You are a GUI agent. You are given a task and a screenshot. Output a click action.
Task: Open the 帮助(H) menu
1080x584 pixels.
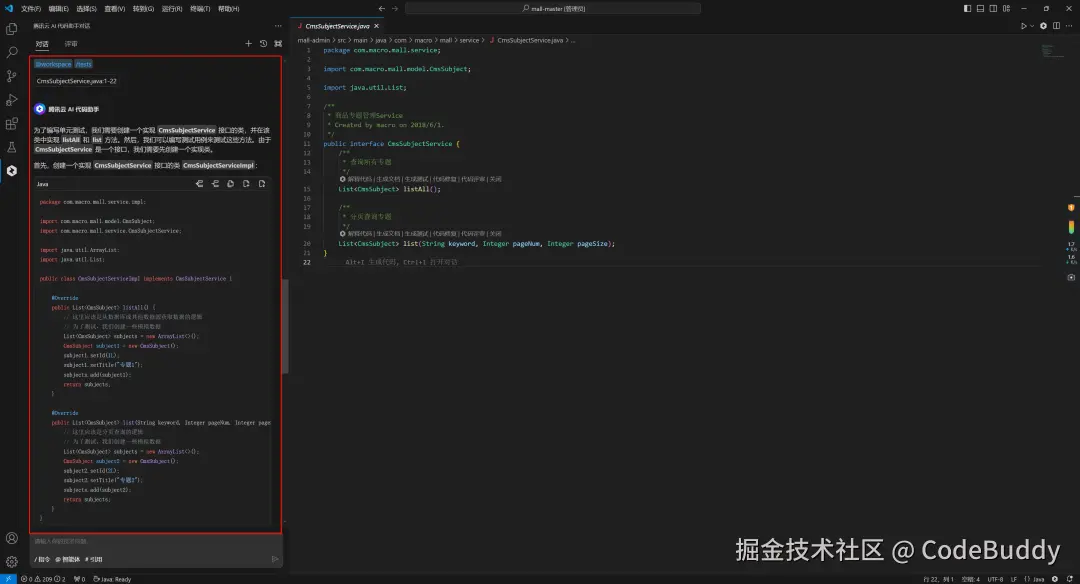tap(229, 9)
